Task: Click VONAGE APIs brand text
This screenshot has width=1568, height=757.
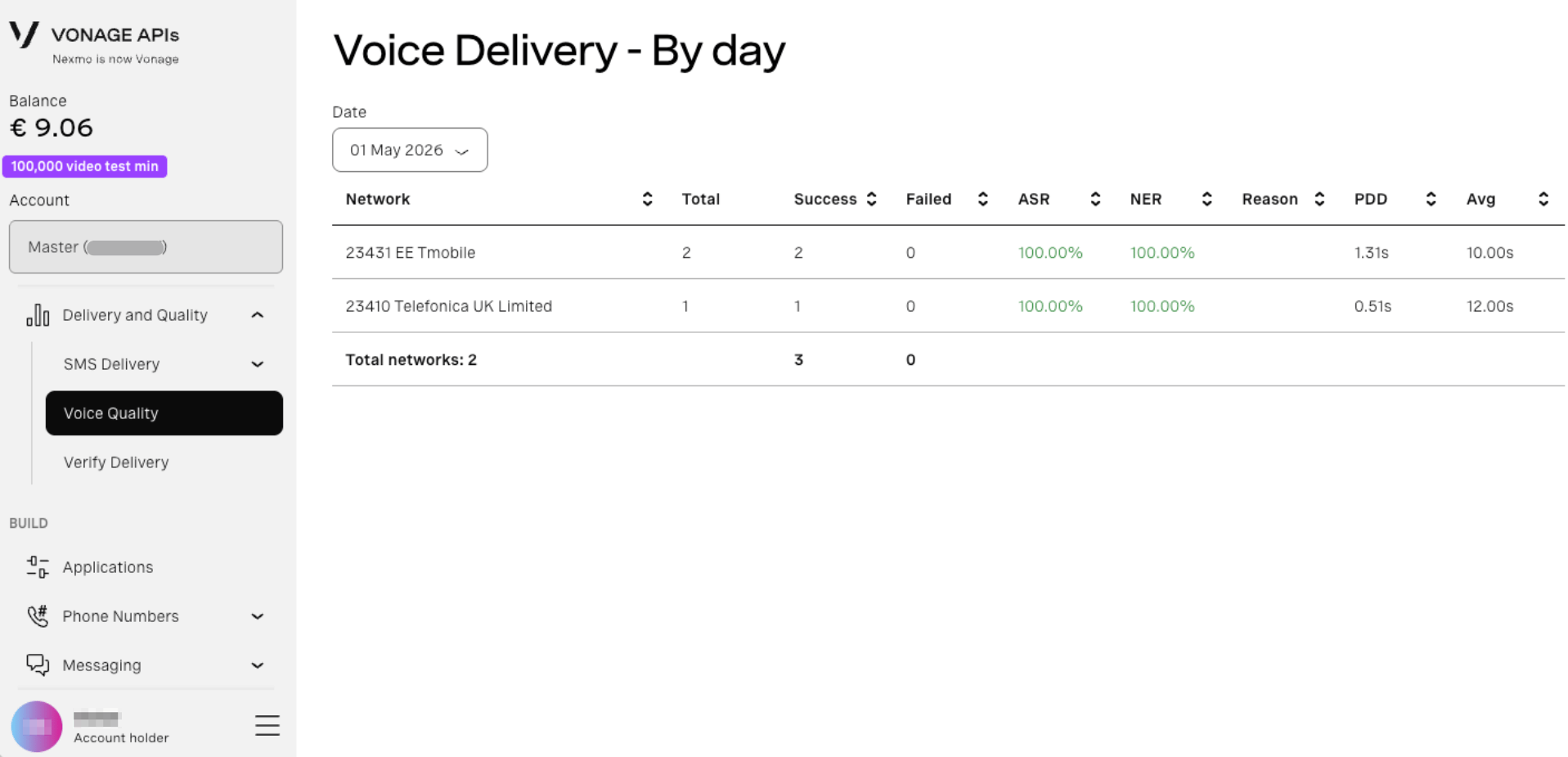Action: point(115,34)
